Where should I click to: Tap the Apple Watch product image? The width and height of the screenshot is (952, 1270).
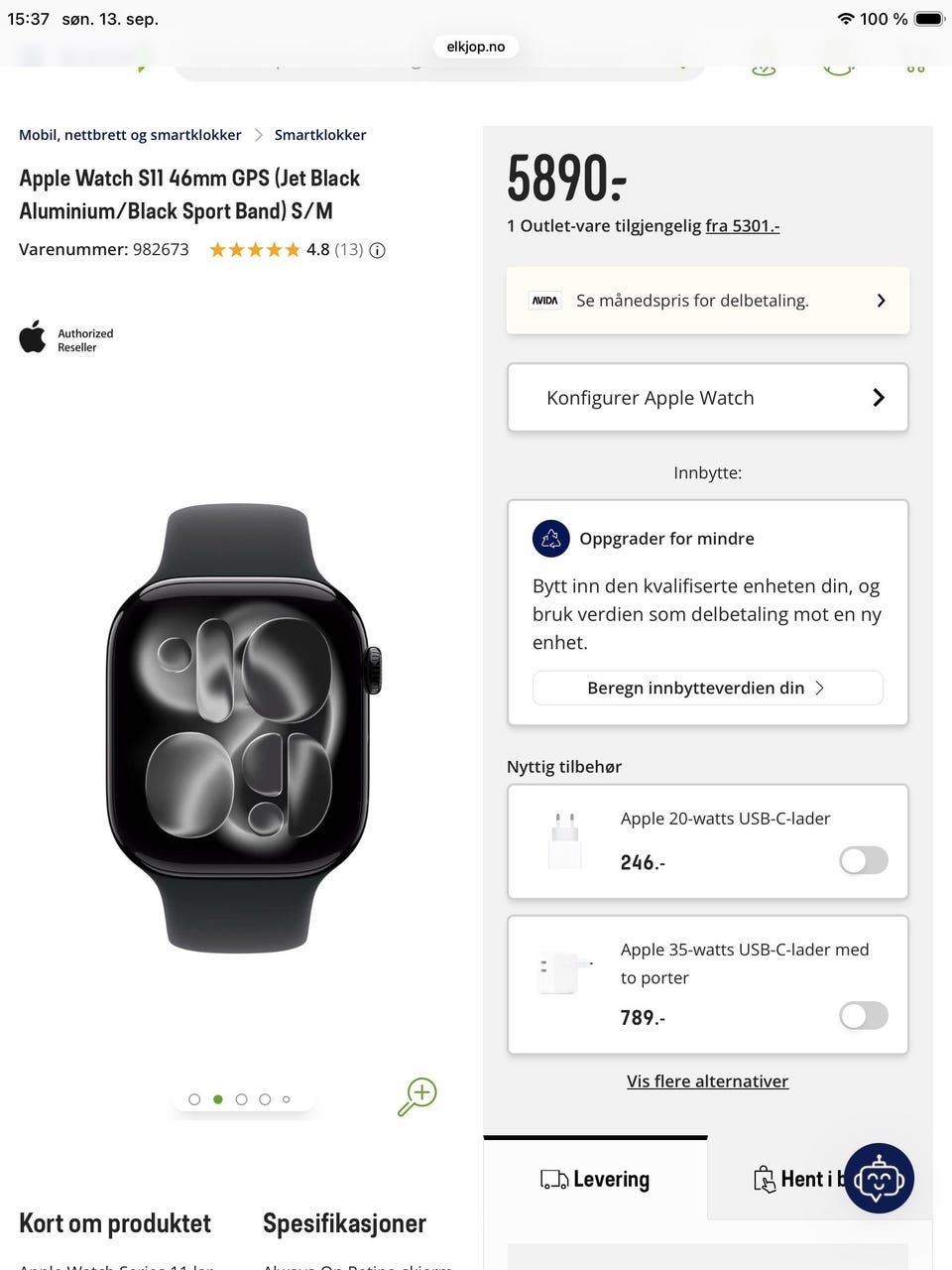(243, 729)
